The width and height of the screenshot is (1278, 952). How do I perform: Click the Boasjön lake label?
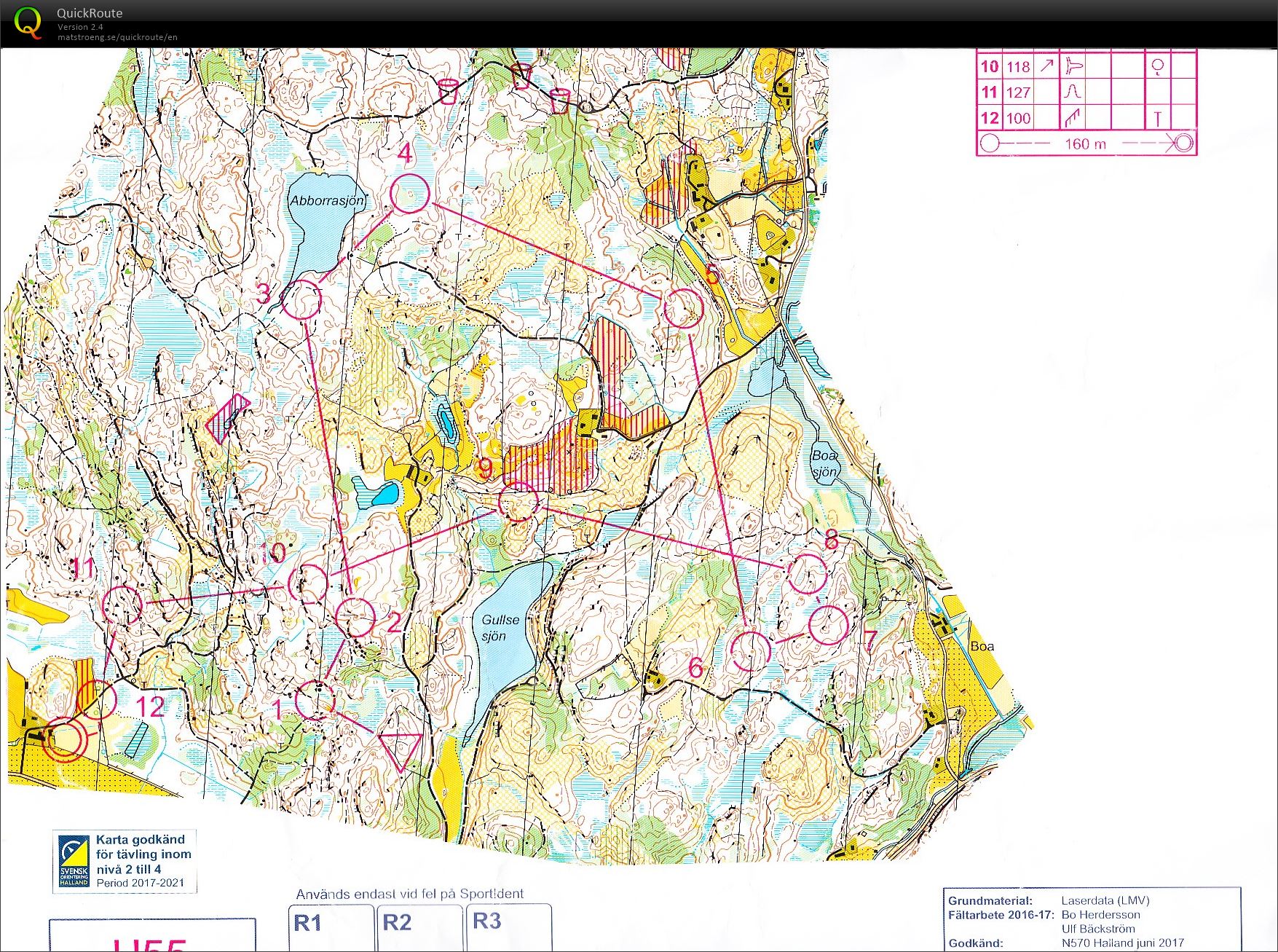pyautogui.click(x=825, y=463)
